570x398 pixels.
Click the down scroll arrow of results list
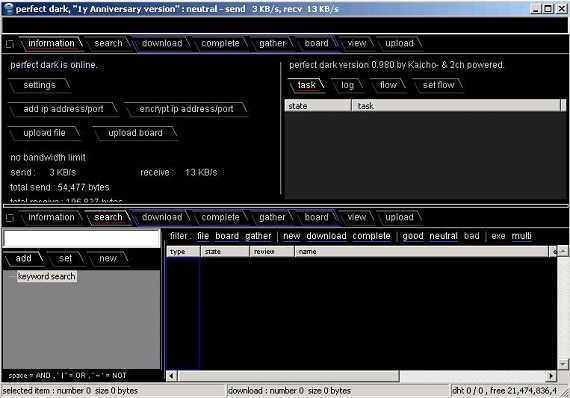click(x=563, y=364)
